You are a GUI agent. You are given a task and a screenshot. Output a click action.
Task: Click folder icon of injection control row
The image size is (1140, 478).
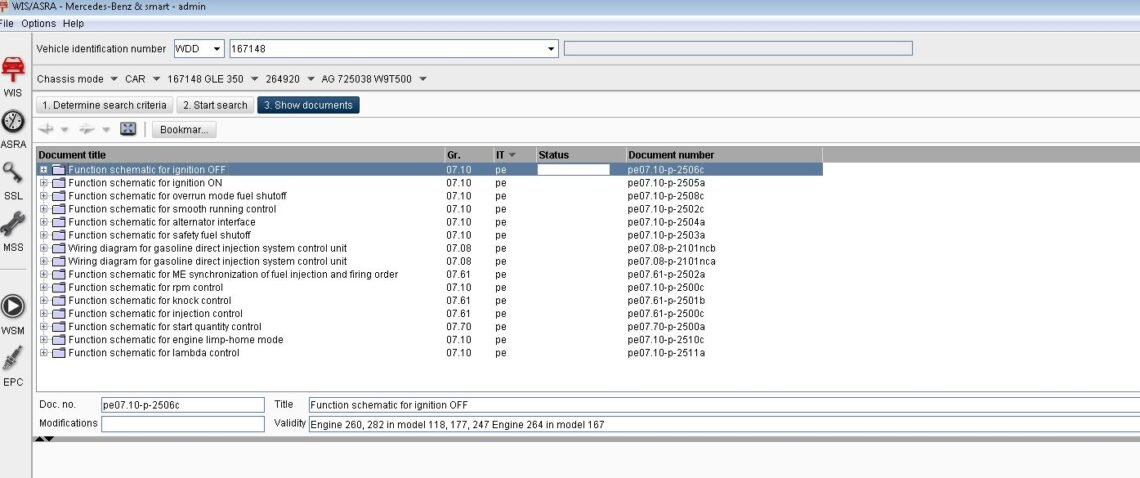[58, 314]
